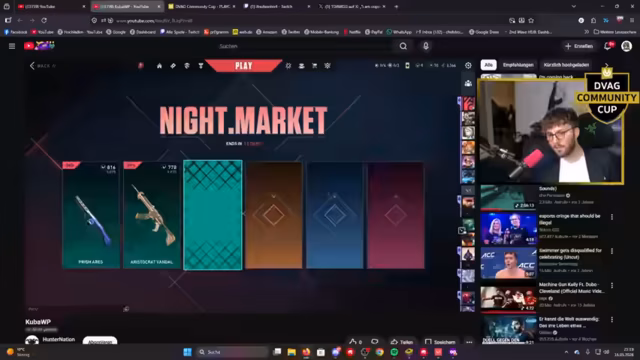Open options menu for esports cringe video
The image size is (640, 360).
point(612,217)
